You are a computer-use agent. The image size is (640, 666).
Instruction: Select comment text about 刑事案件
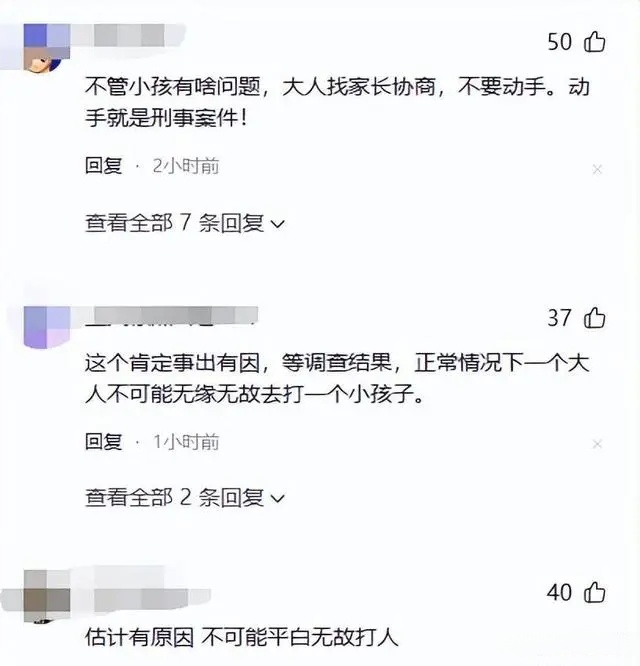337,102
